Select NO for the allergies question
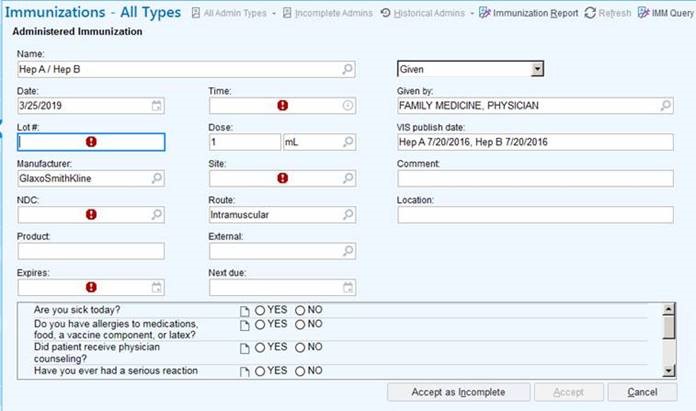The width and height of the screenshot is (696, 411). 300,324
